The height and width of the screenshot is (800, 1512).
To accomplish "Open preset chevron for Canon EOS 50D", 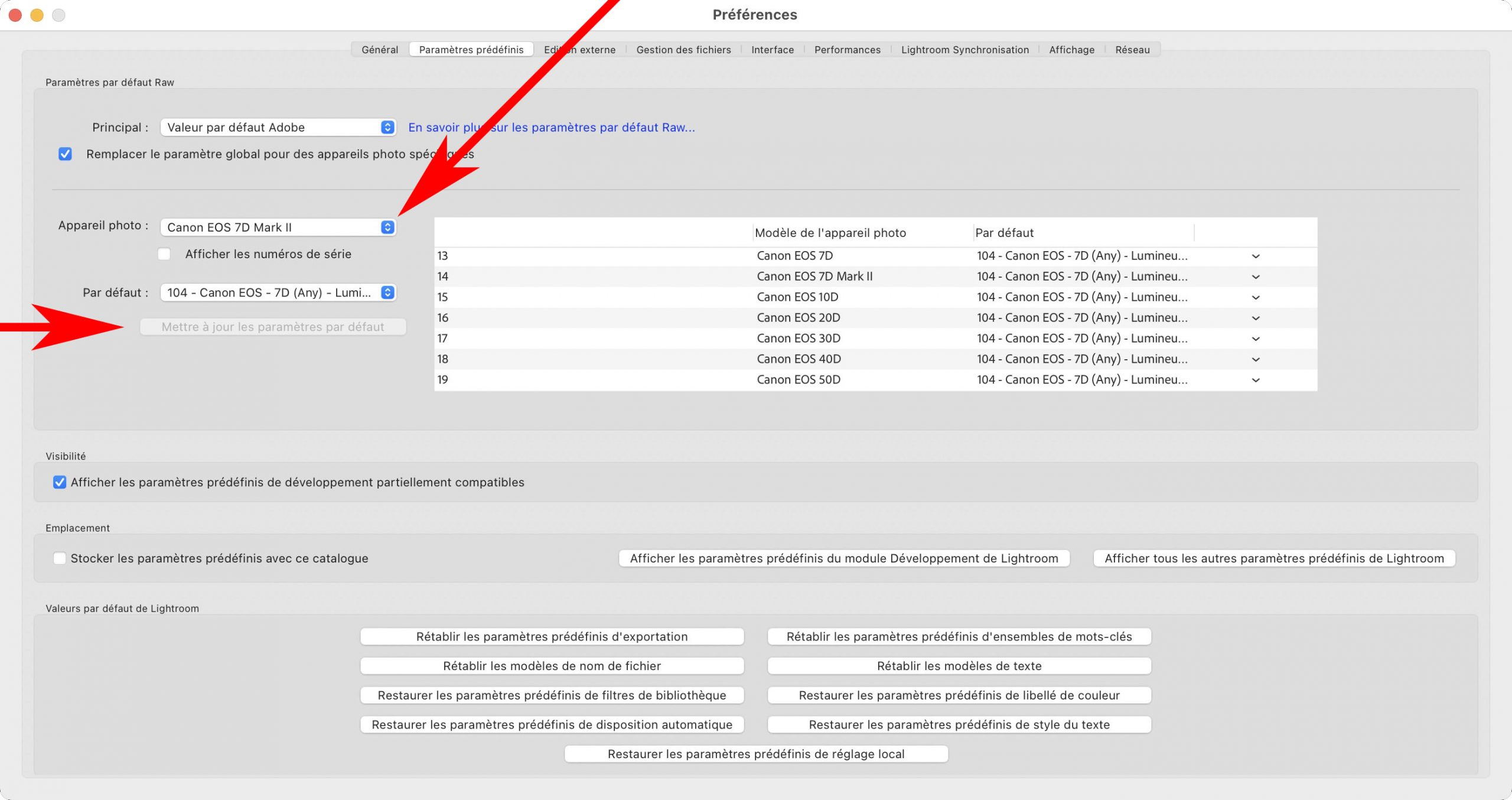I will [x=1256, y=381].
